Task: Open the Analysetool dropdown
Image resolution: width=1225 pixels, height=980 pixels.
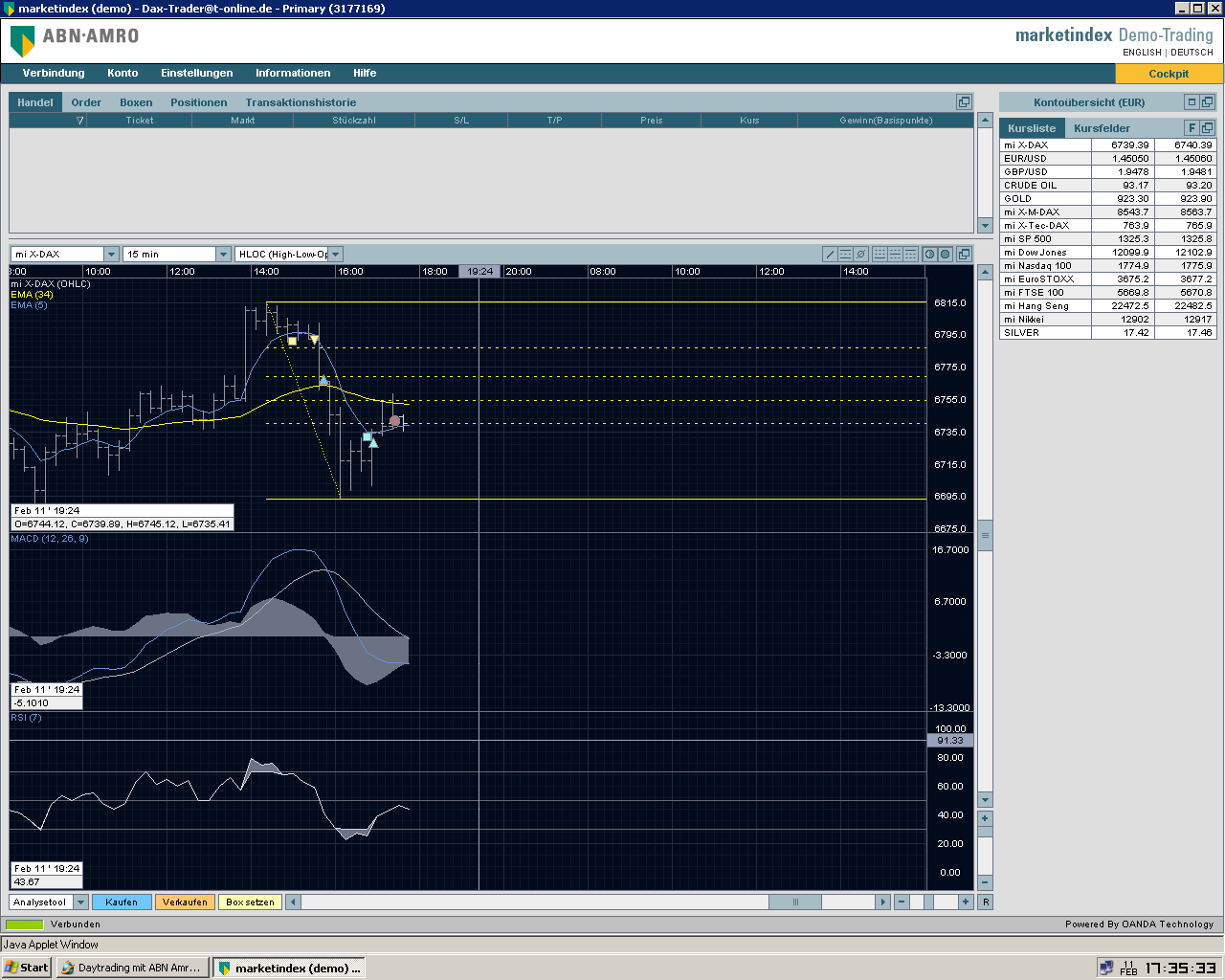Action: pos(80,902)
